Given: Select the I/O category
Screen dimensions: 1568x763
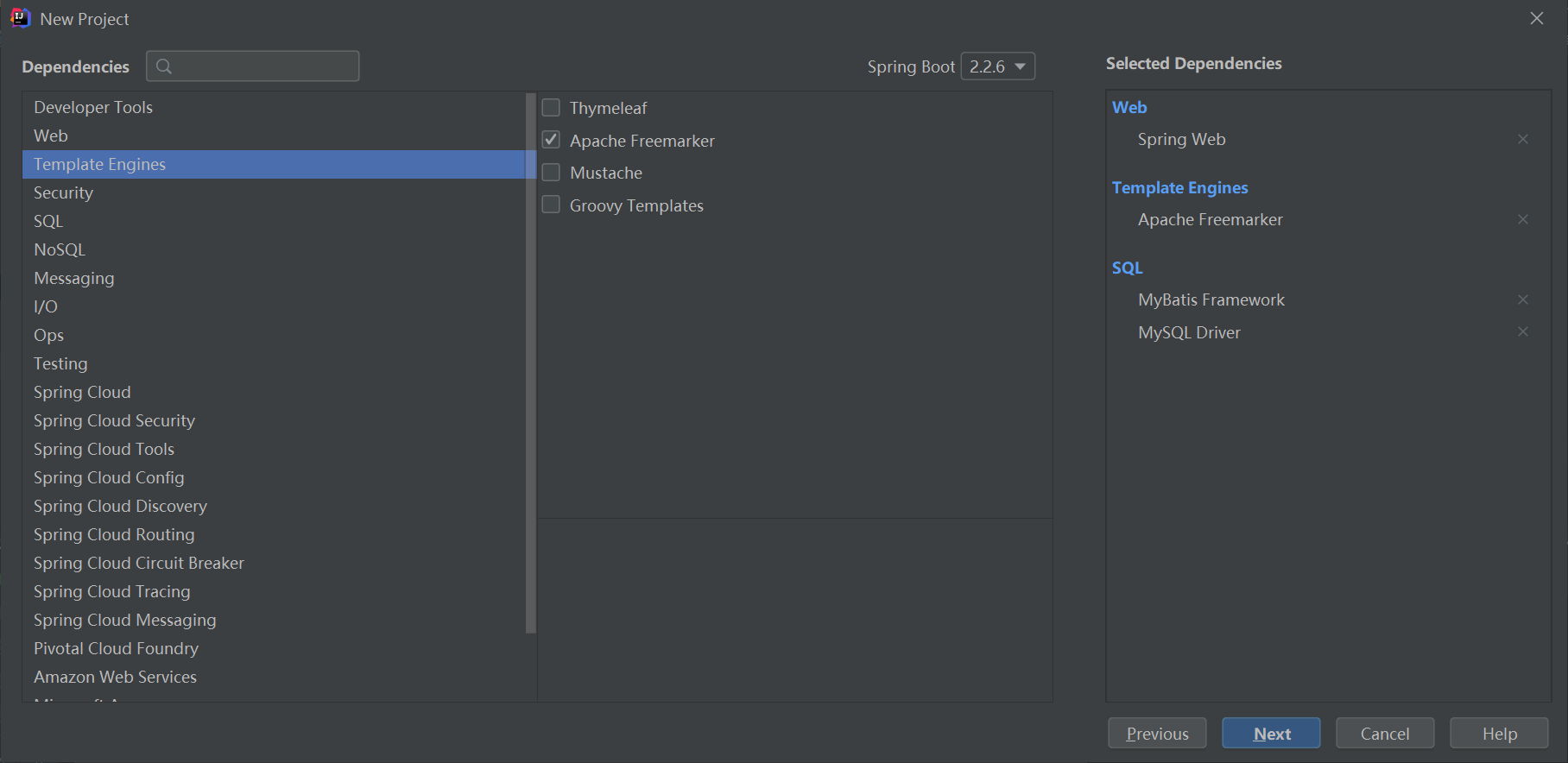Looking at the screenshot, I should click(x=274, y=306).
